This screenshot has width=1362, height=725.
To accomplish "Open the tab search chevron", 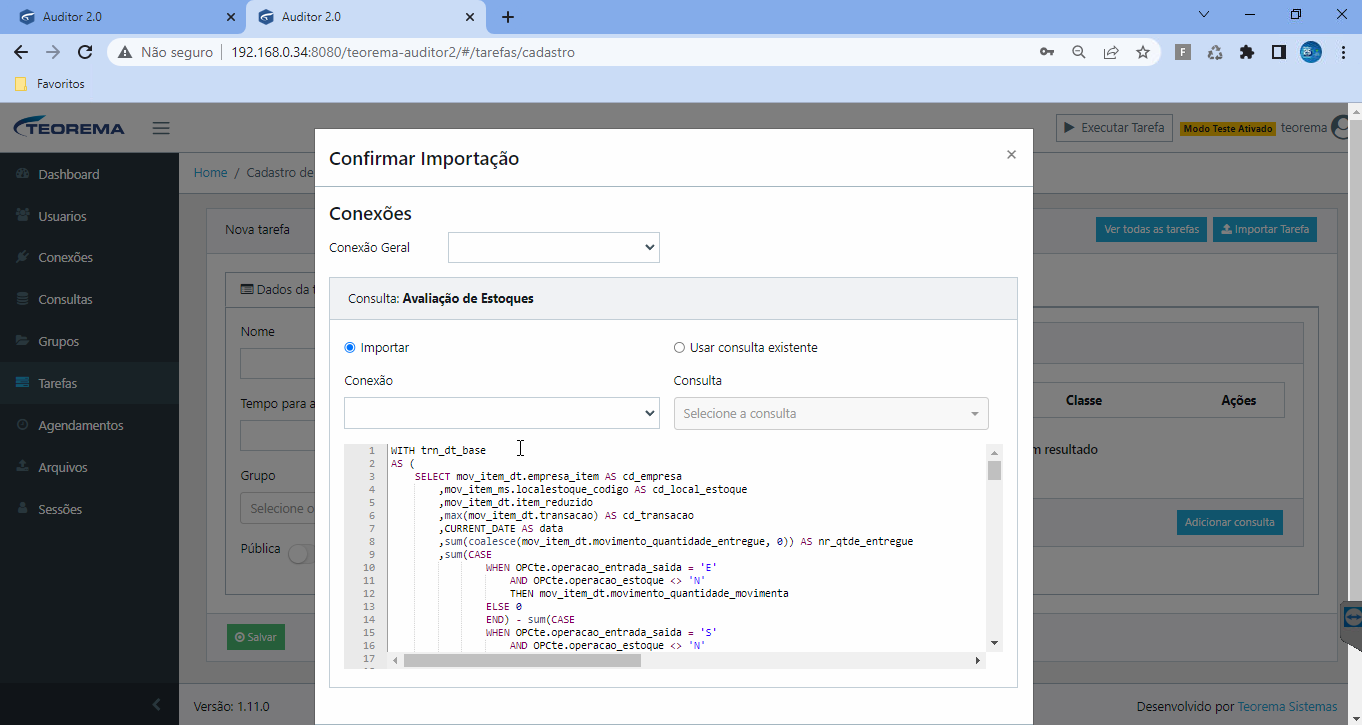I will (1204, 14).
